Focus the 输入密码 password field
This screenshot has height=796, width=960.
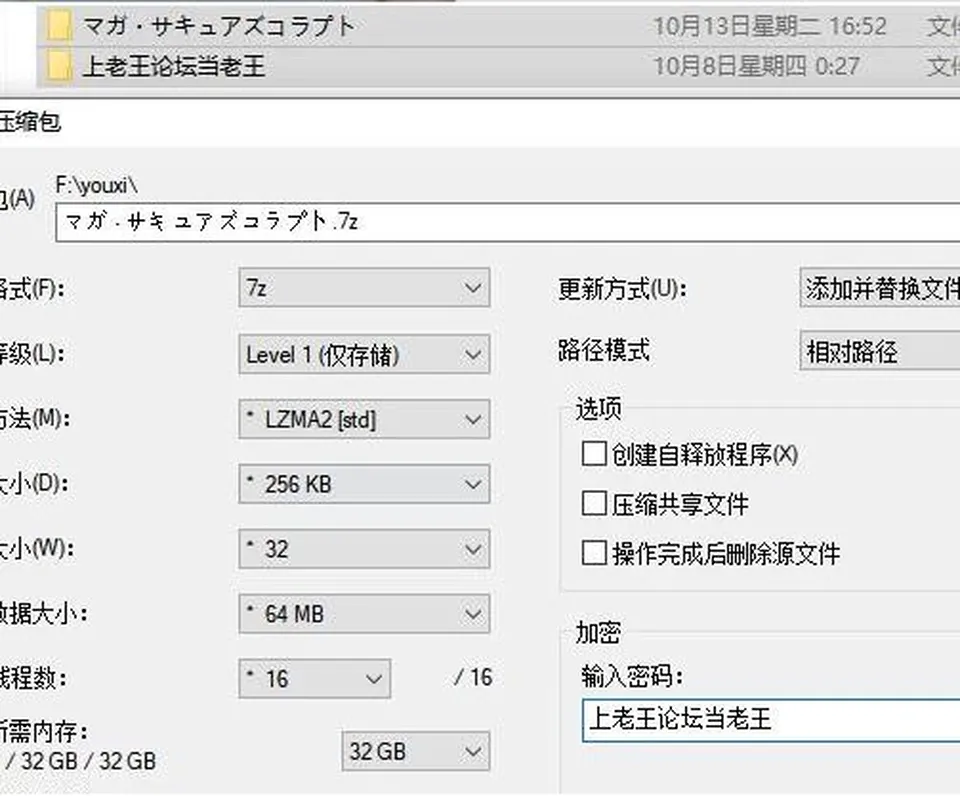click(x=771, y=720)
